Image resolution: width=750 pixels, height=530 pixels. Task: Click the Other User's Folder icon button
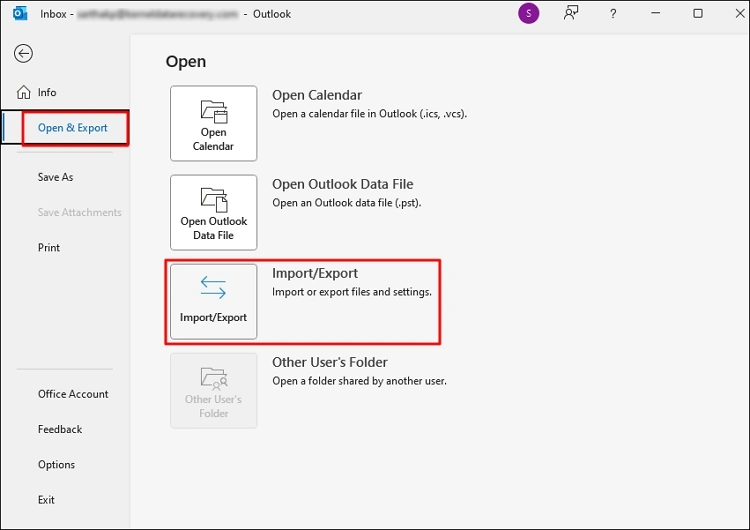point(213,390)
